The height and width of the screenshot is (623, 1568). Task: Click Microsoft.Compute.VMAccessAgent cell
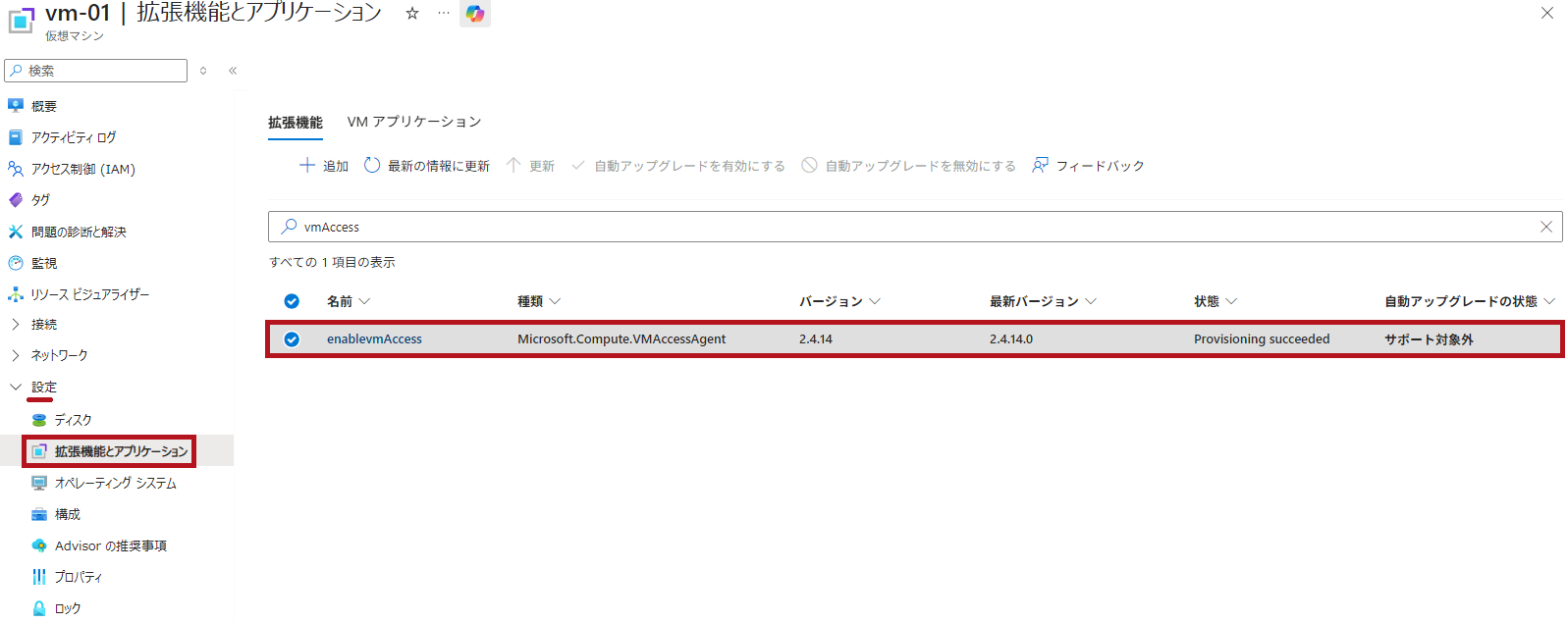pos(622,339)
